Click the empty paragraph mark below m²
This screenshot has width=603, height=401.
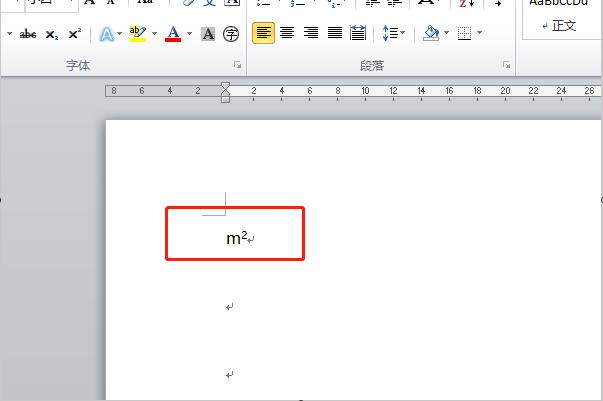[230, 307]
